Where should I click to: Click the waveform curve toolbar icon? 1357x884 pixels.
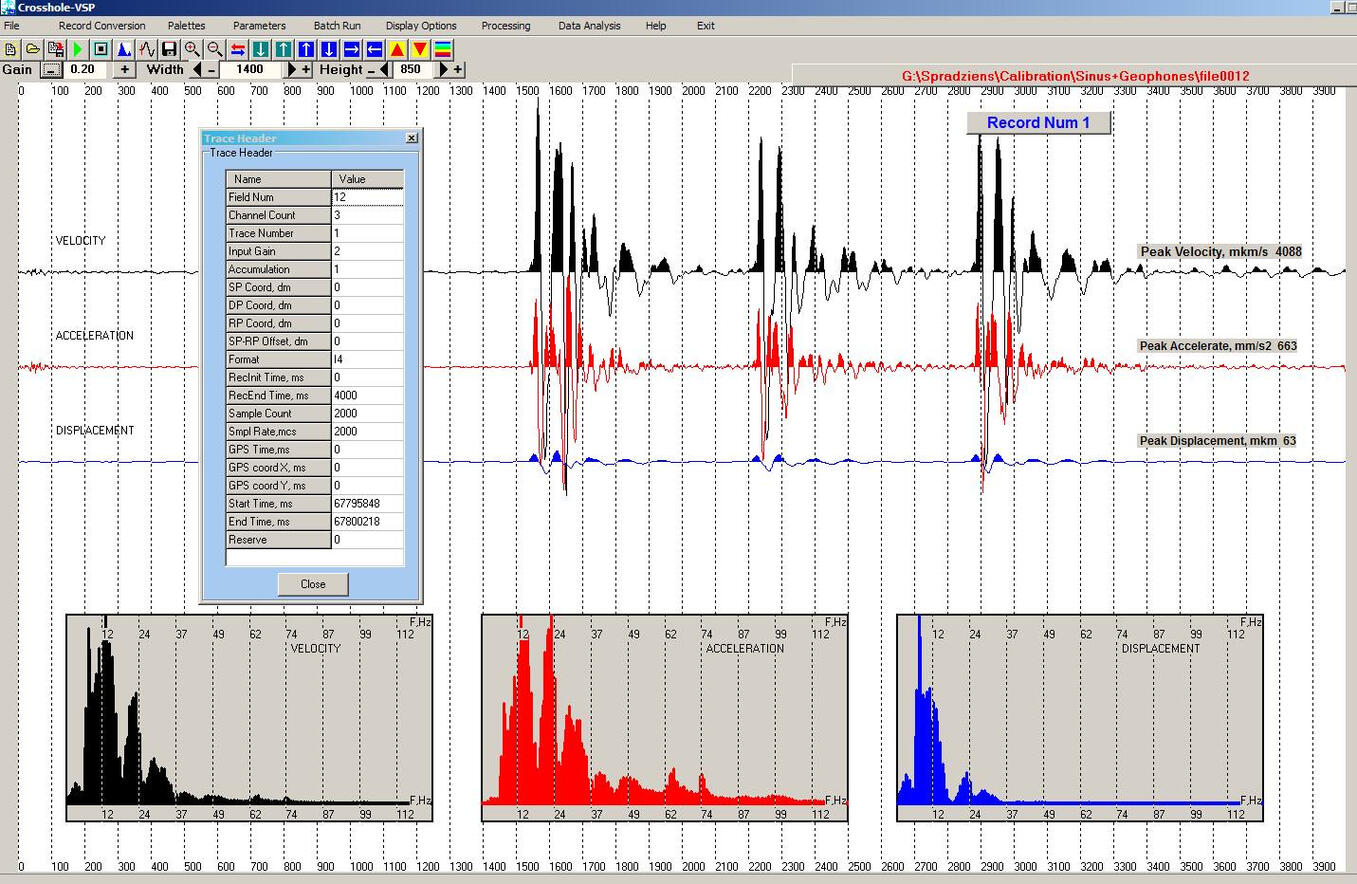147,49
